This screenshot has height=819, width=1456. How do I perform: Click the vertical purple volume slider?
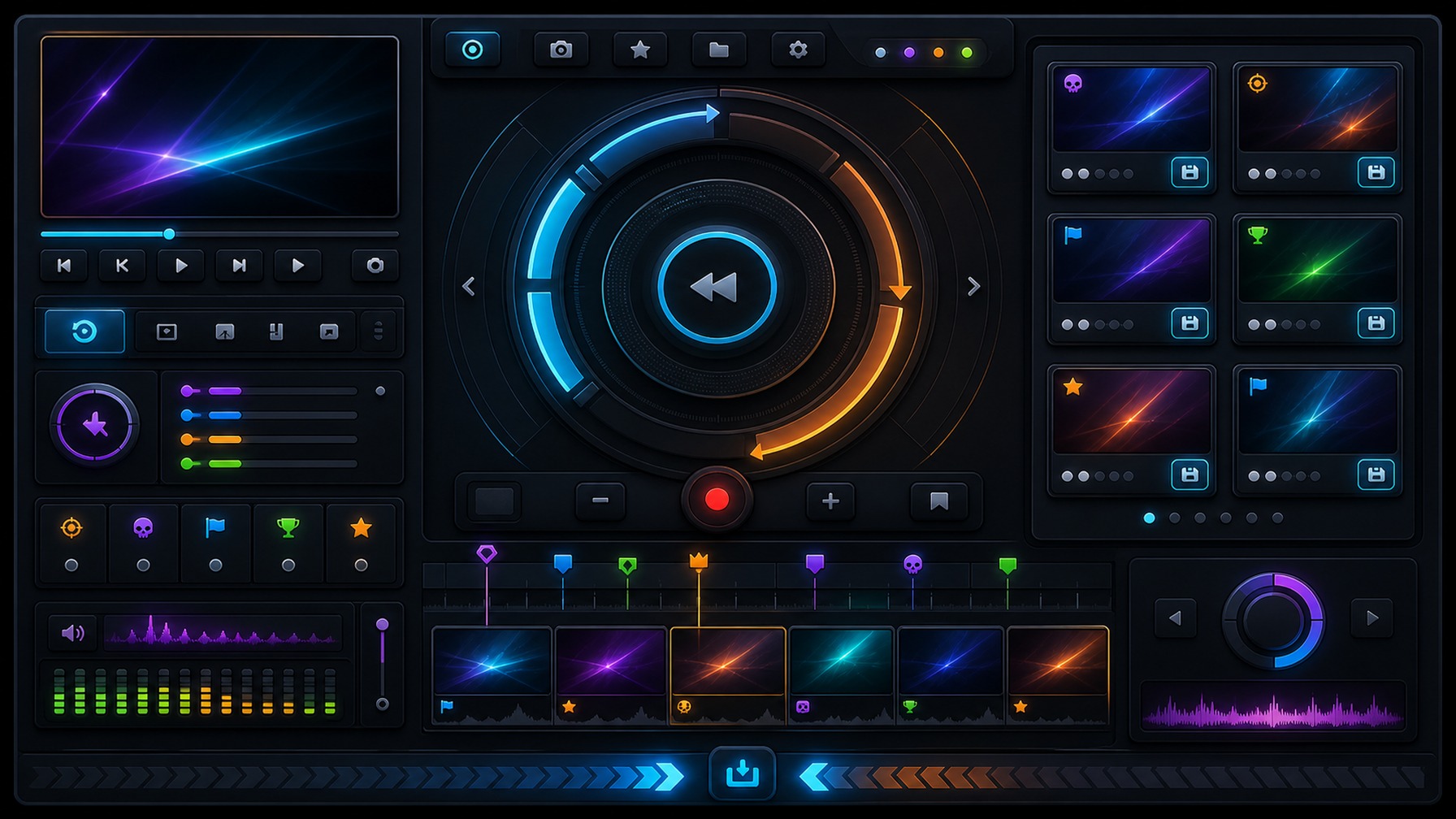[383, 664]
